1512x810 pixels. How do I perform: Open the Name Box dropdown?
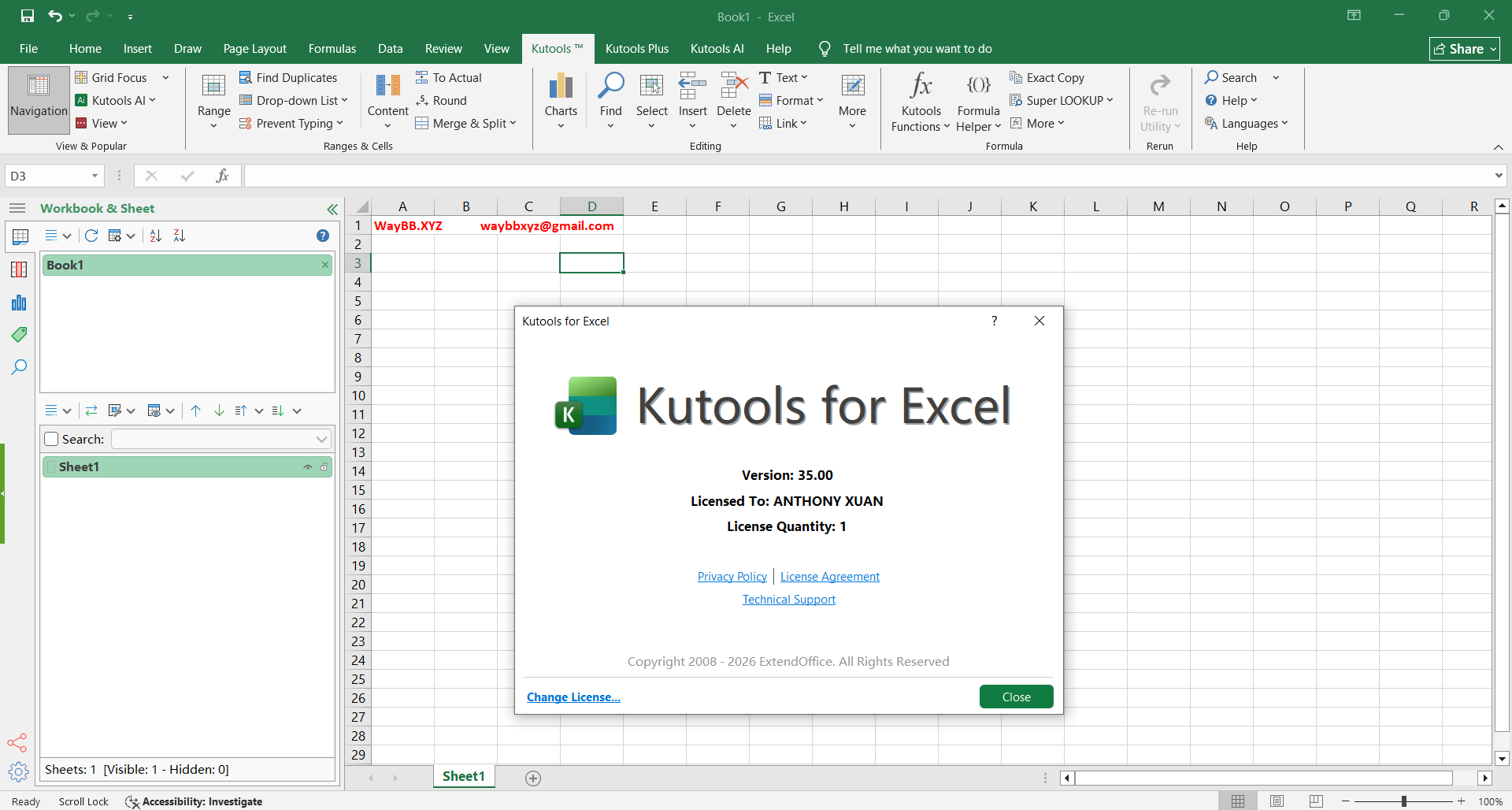coord(94,176)
